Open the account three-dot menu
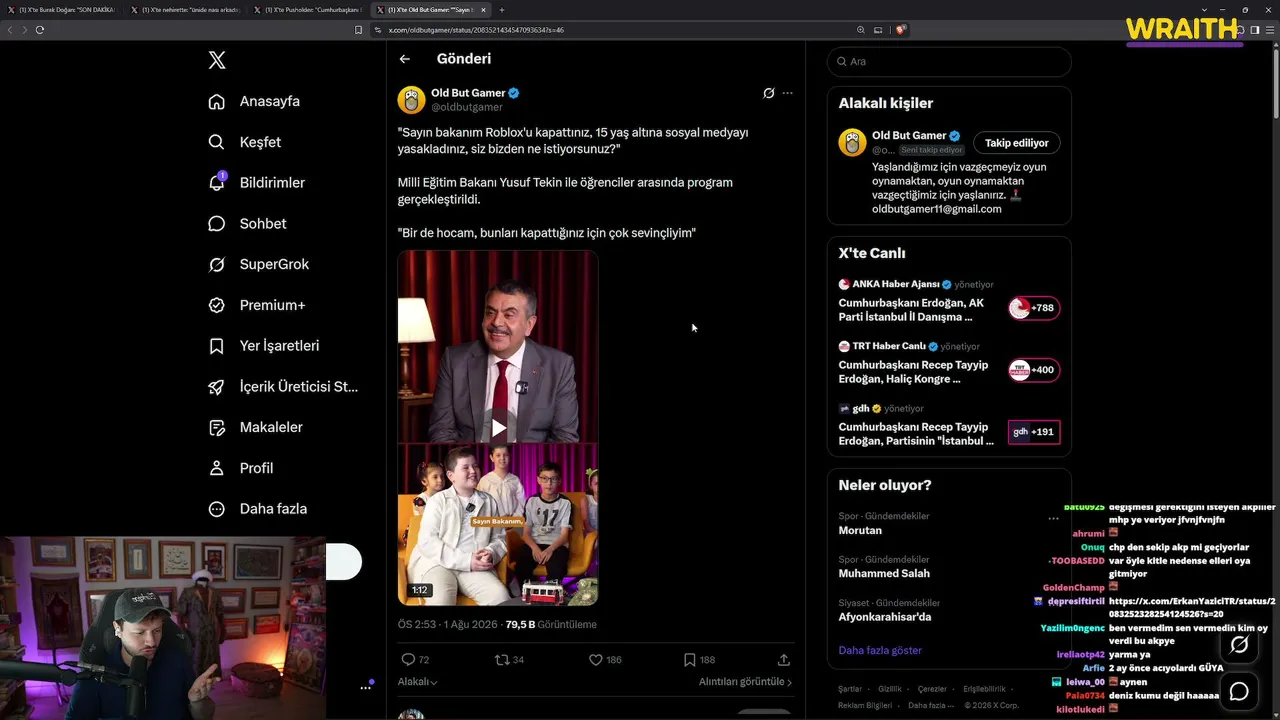The image size is (1280, 720). point(366,687)
